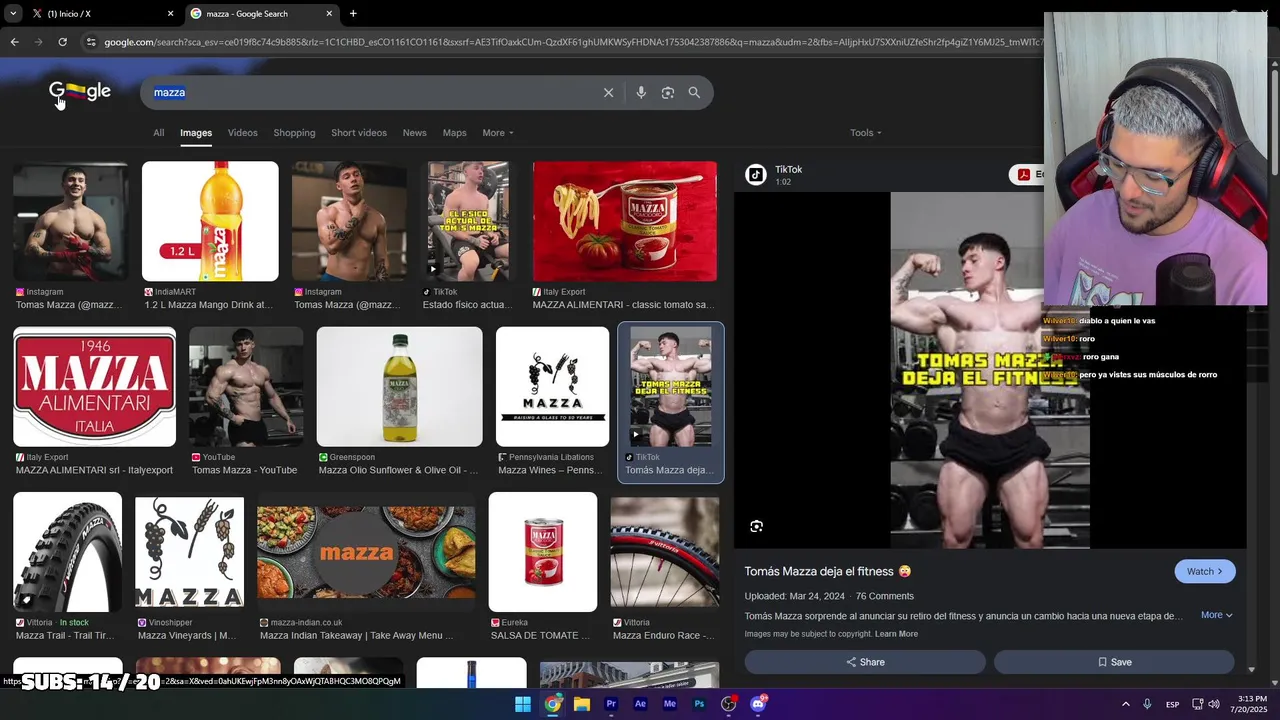Open Media Encoder from the taskbar
This screenshot has width=1280, height=720.
pyautogui.click(x=670, y=704)
